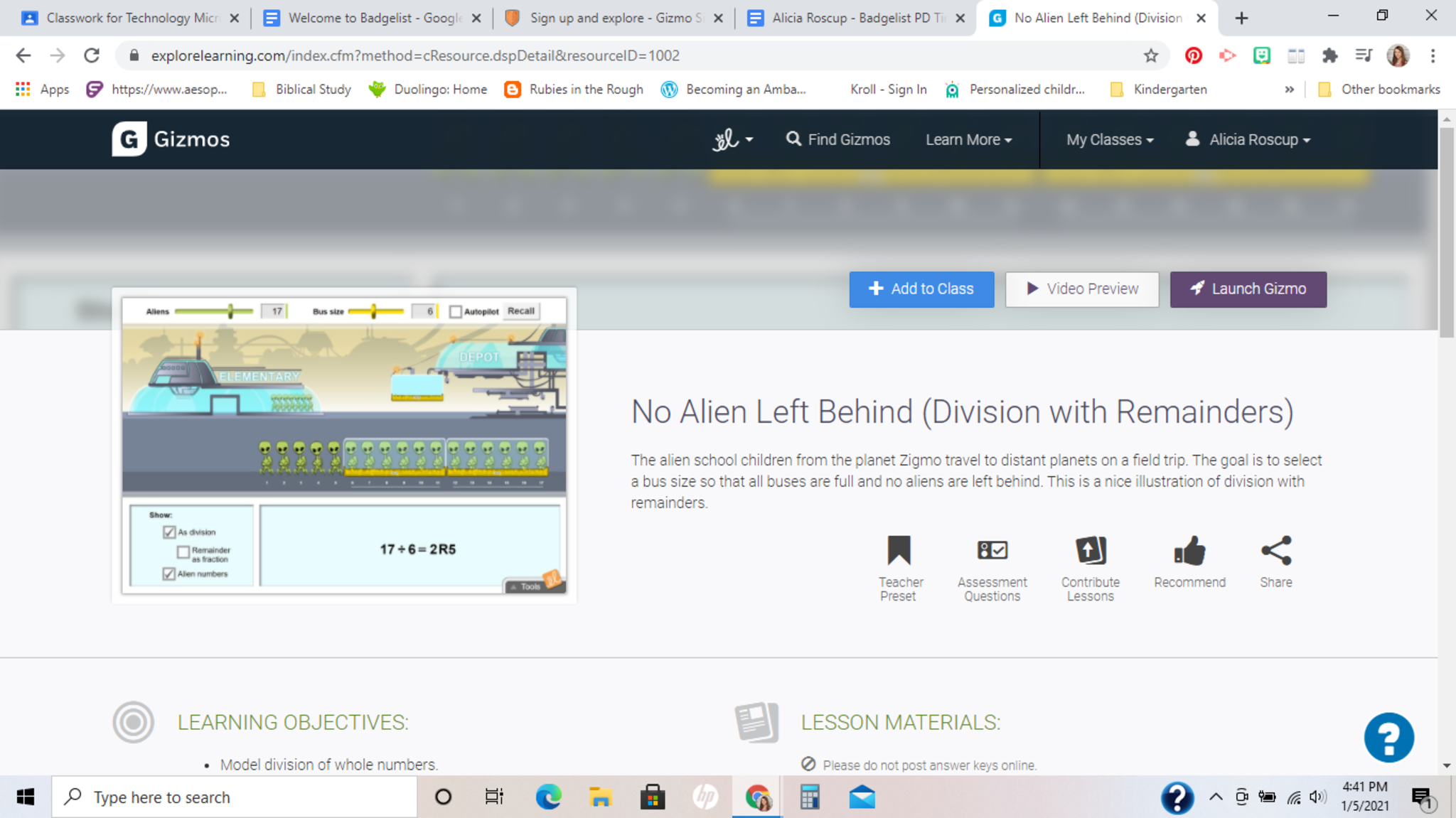The width and height of the screenshot is (1456, 818).
Task: Toggle the 'As division' checkbox
Action: pyautogui.click(x=169, y=532)
